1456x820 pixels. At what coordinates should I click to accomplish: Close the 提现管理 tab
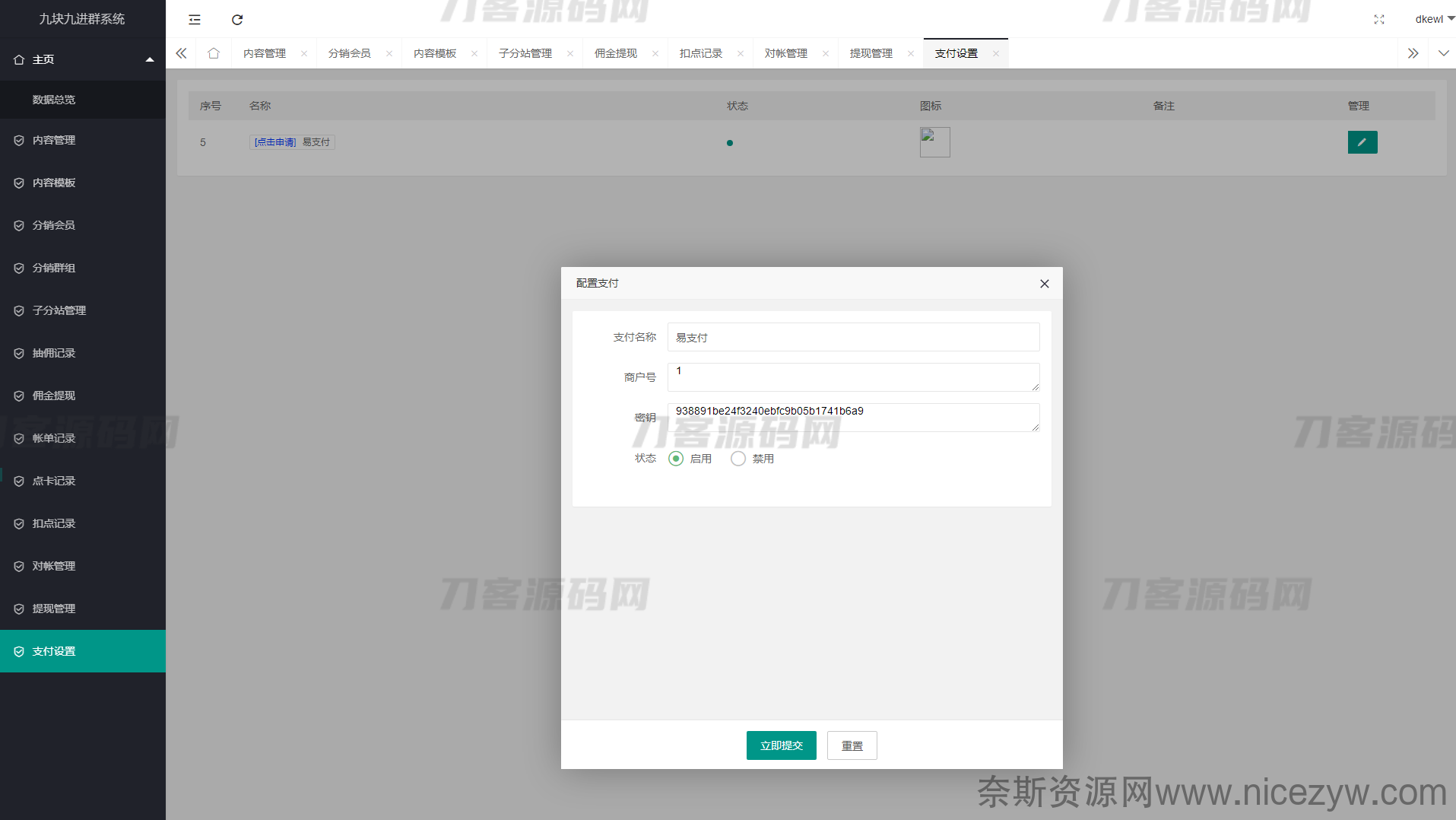tap(911, 53)
